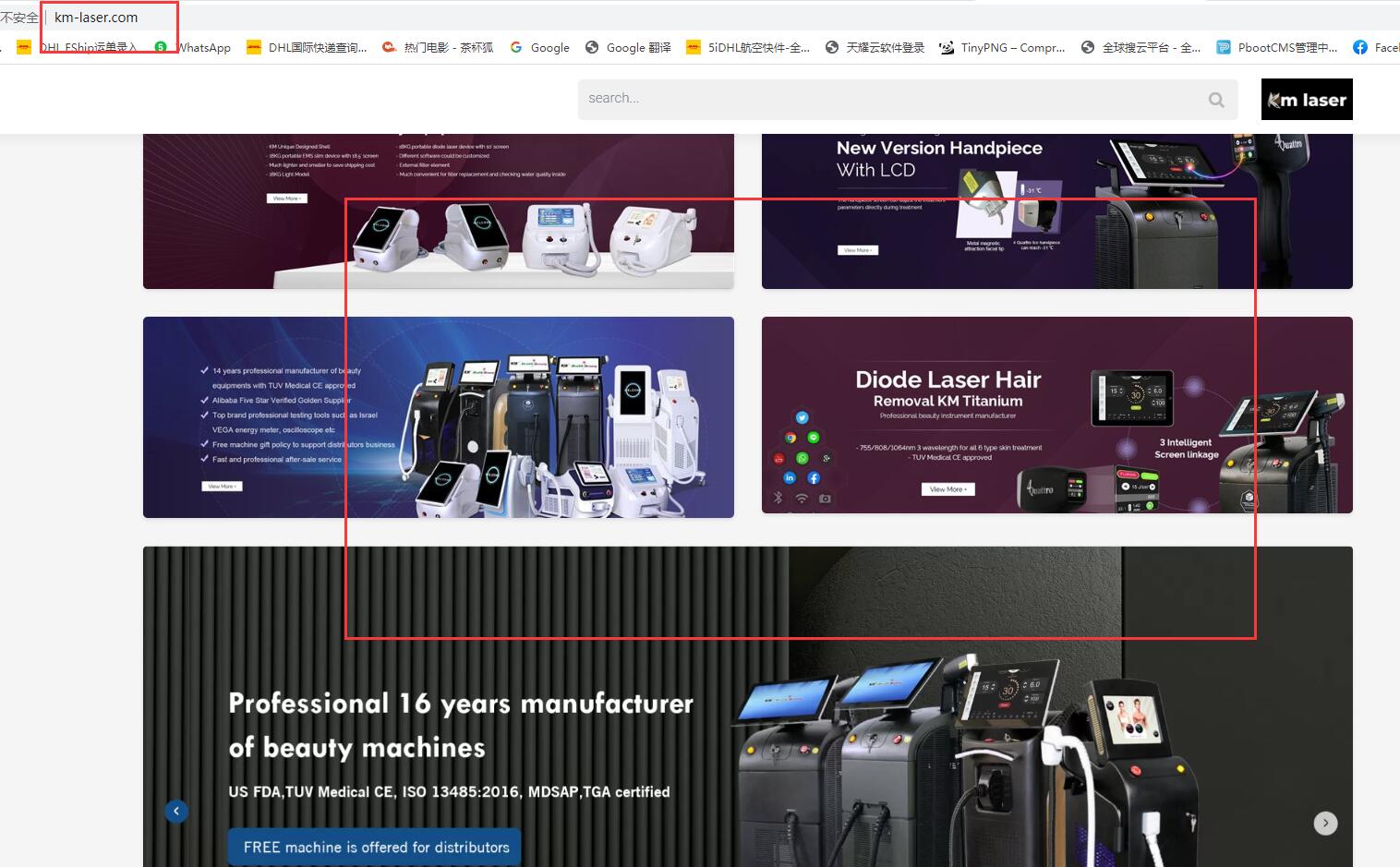Click the WiFi icon in the Diode Laser banner
Viewport: 1400px width, 867px height.
click(802, 498)
